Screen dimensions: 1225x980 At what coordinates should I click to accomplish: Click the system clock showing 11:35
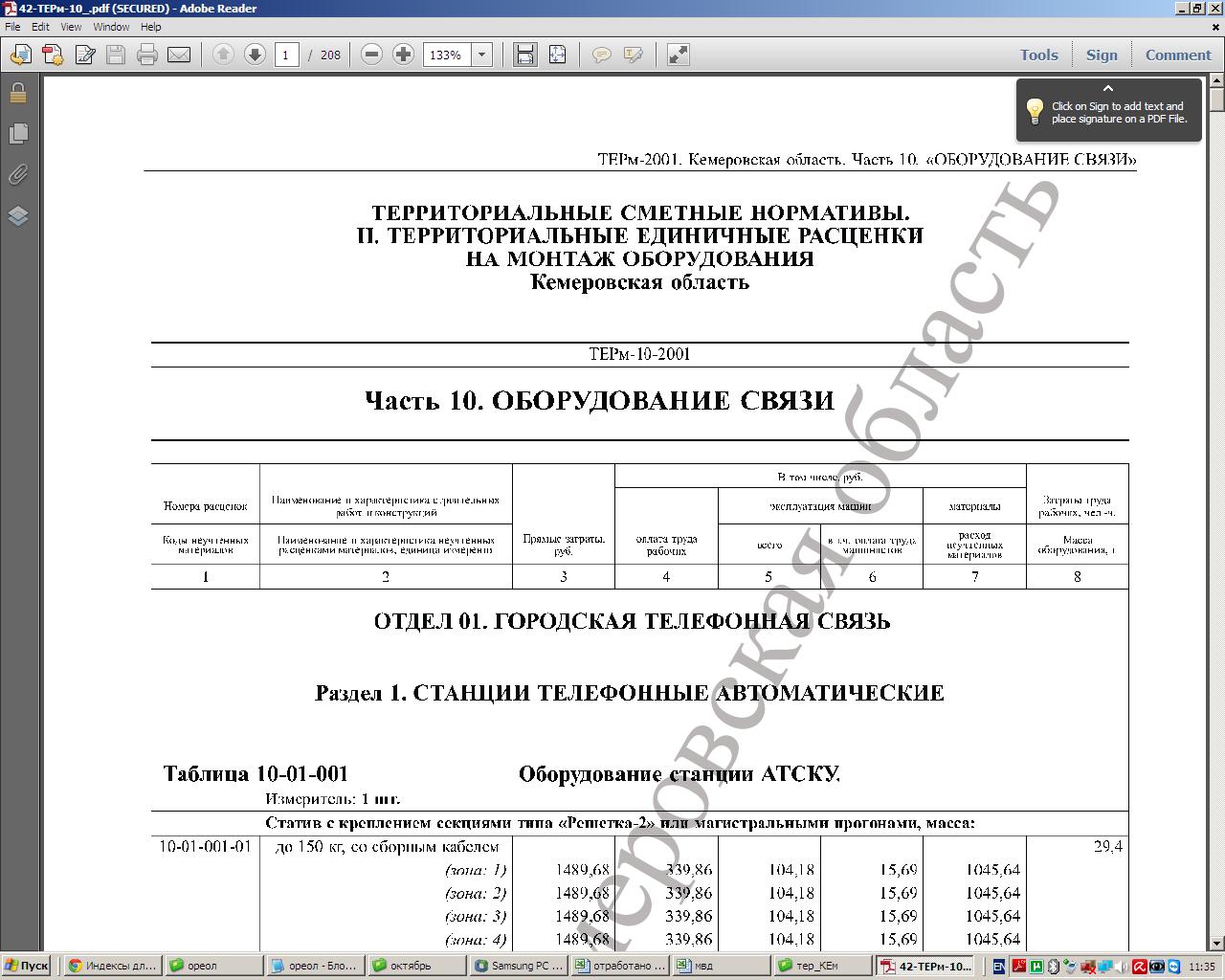tap(1201, 967)
